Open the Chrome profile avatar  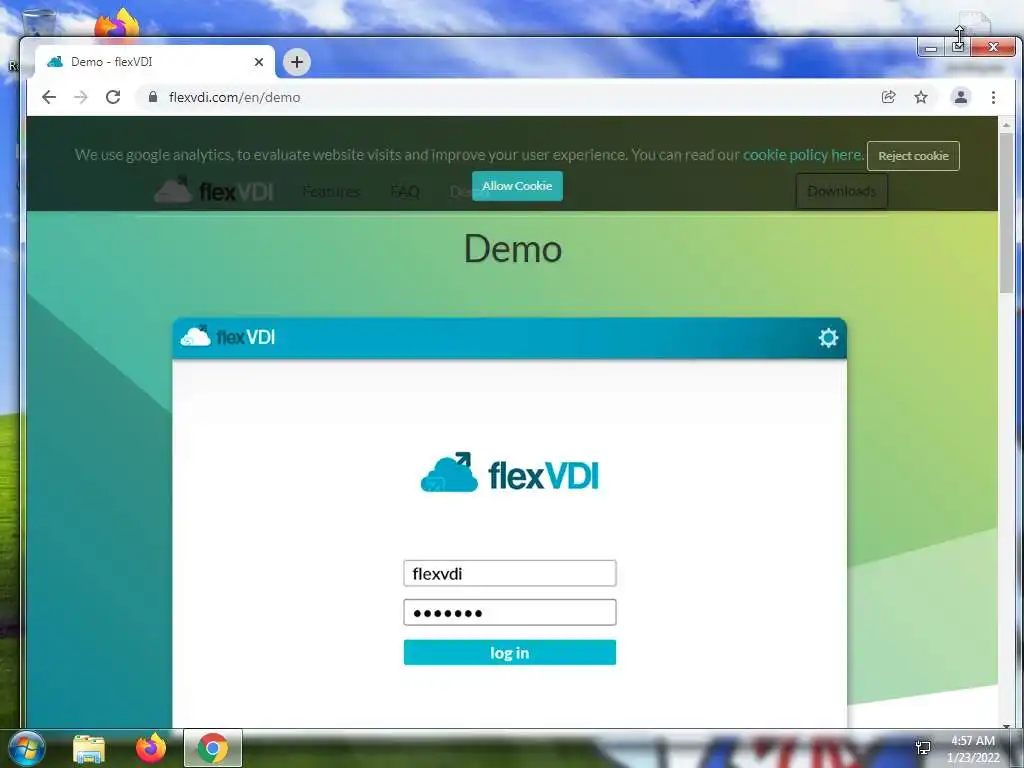click(x=961, y=97)
